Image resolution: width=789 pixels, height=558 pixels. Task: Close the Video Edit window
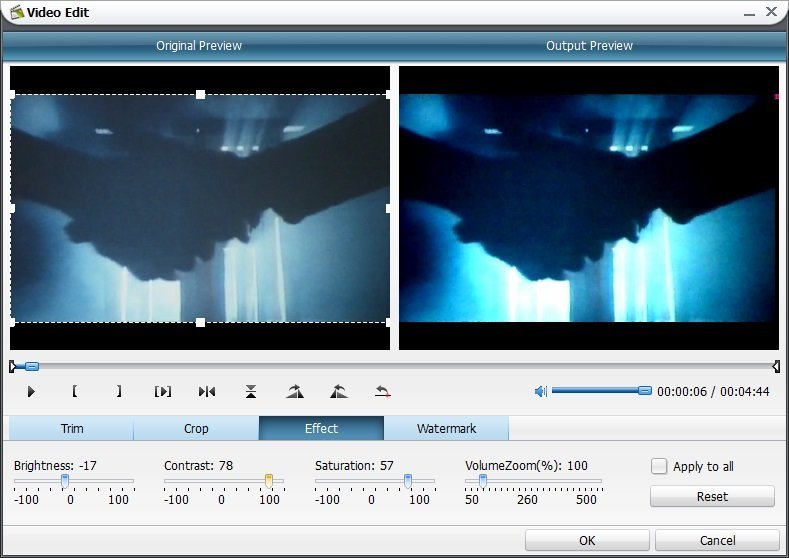point(771,11)
